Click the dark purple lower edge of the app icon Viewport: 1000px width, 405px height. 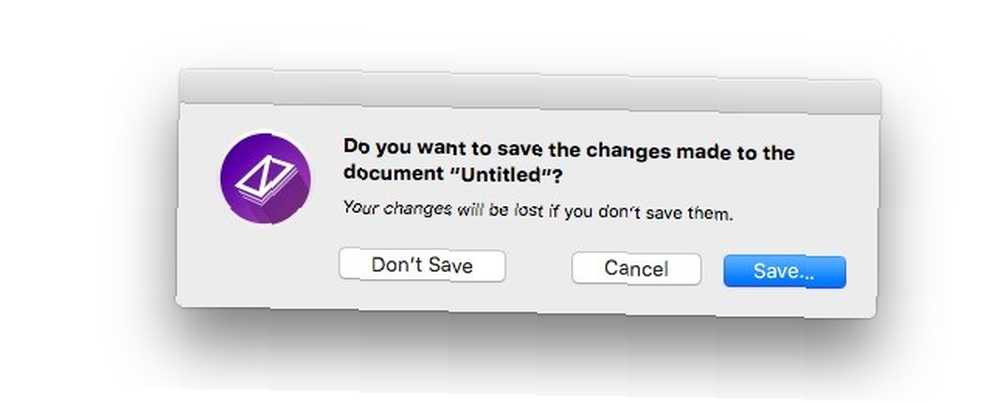265,217
